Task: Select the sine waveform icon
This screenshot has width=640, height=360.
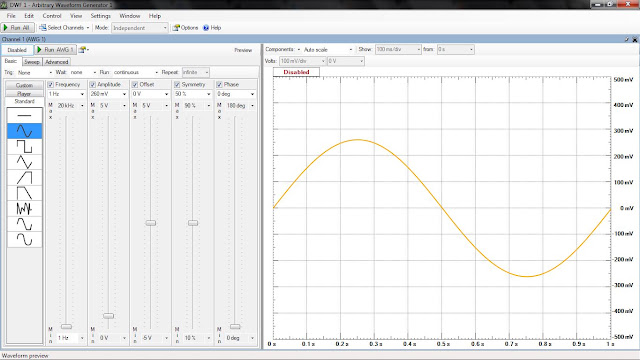Action: [24, 131]
